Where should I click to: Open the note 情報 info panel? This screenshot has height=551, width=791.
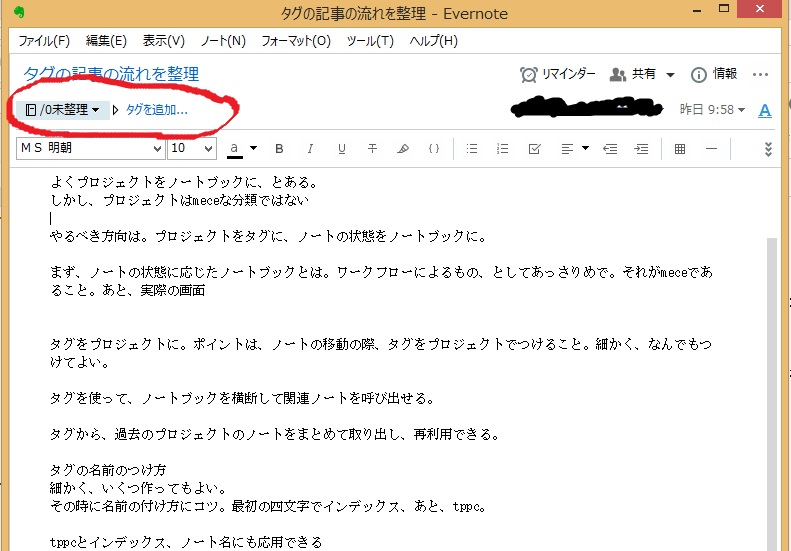point(714,74)
